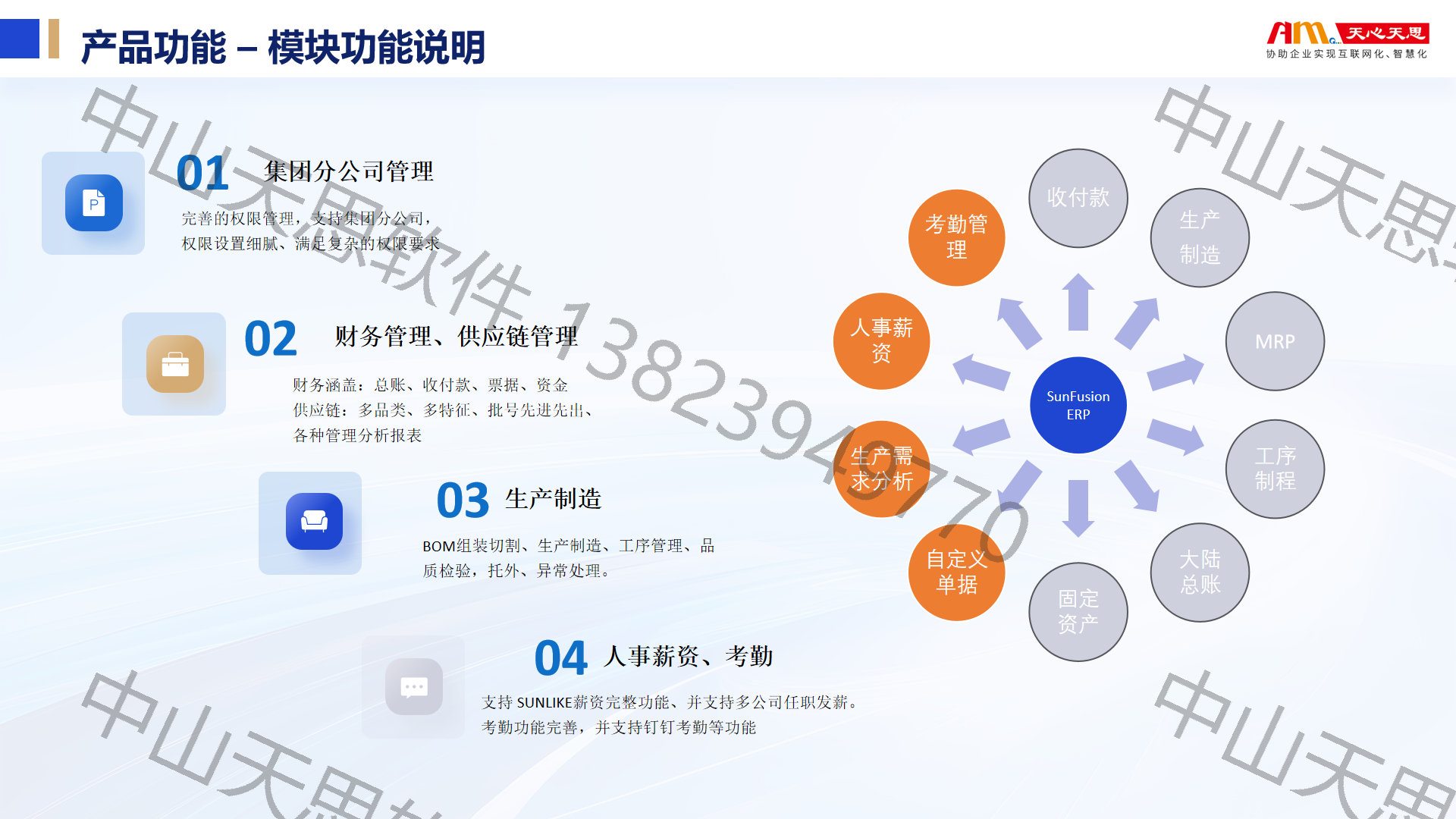Click the arrow pointing down toward 固定资产
Viewport: 1456px width, 819px height.
(x=1078, y=508)
